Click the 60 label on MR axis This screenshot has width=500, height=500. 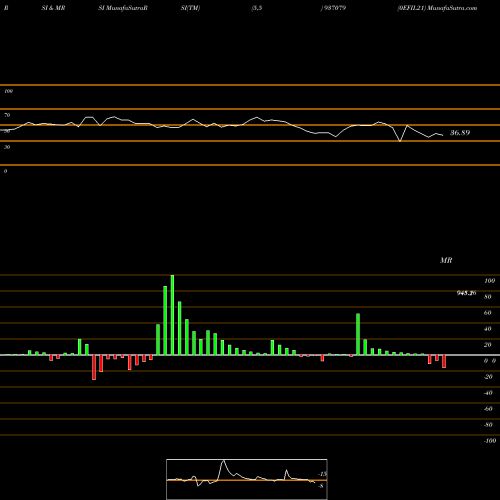point(488,313)
